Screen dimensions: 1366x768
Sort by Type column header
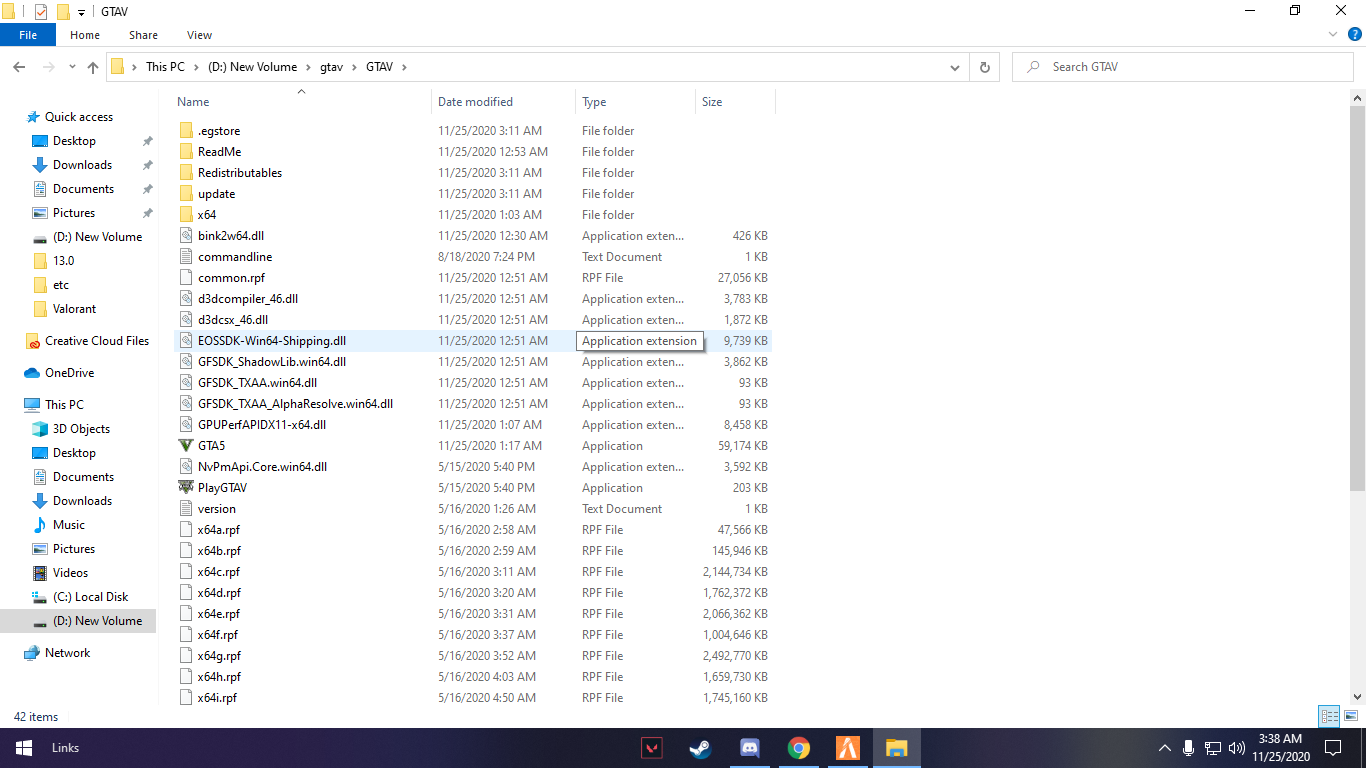click(594, 102)
